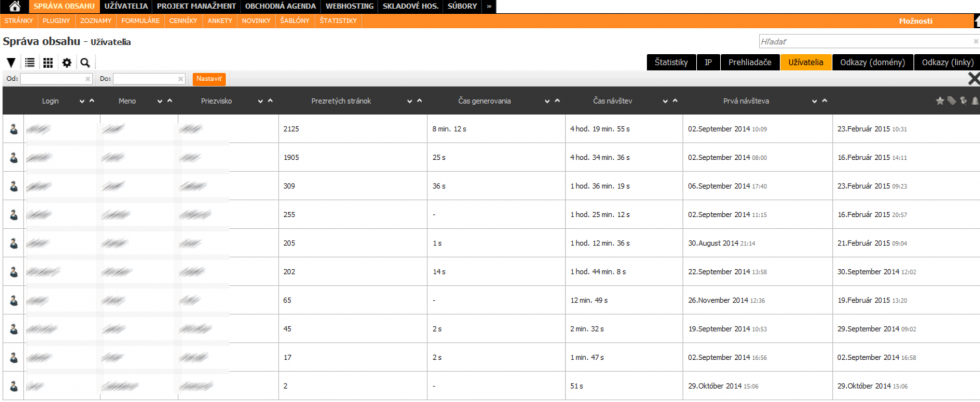
Task: Open the Možnosti options link
Action: (x=915, y=21)
